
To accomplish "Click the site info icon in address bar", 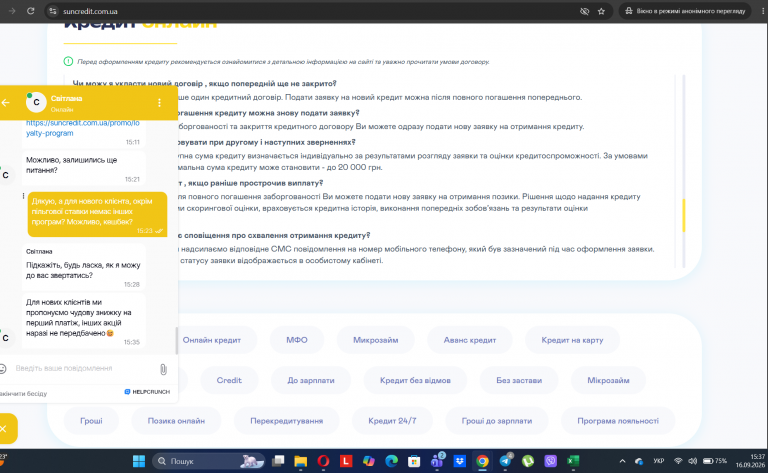I will [53, 11].
